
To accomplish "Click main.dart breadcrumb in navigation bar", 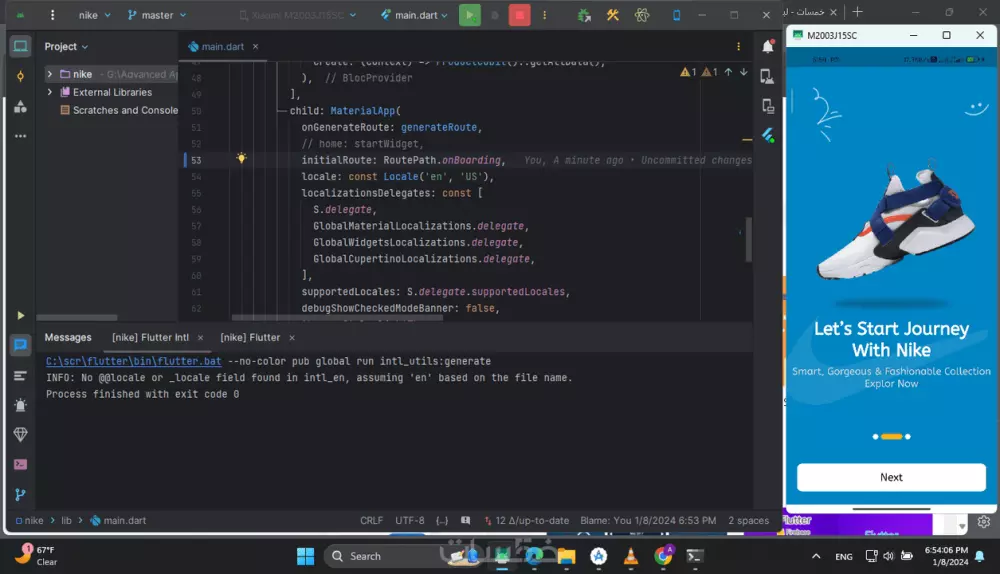I will 119,520.
